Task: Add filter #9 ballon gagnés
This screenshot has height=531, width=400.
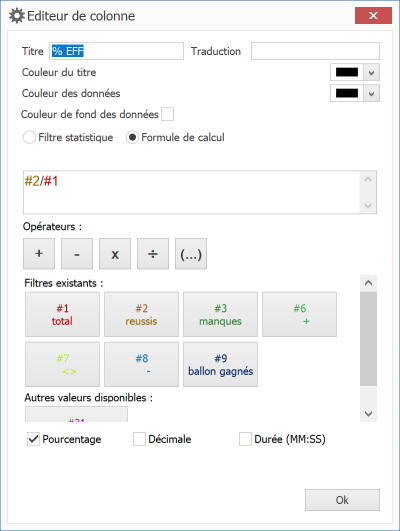Action: (x=220, y=364)
